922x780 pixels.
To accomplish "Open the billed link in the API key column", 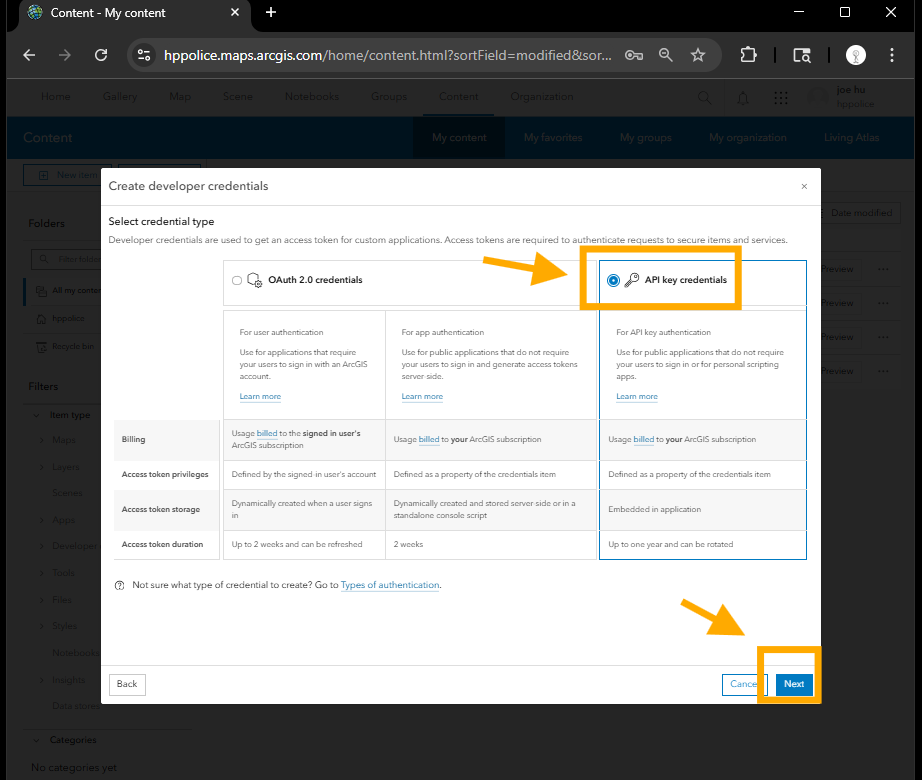I will coord(643,439).
